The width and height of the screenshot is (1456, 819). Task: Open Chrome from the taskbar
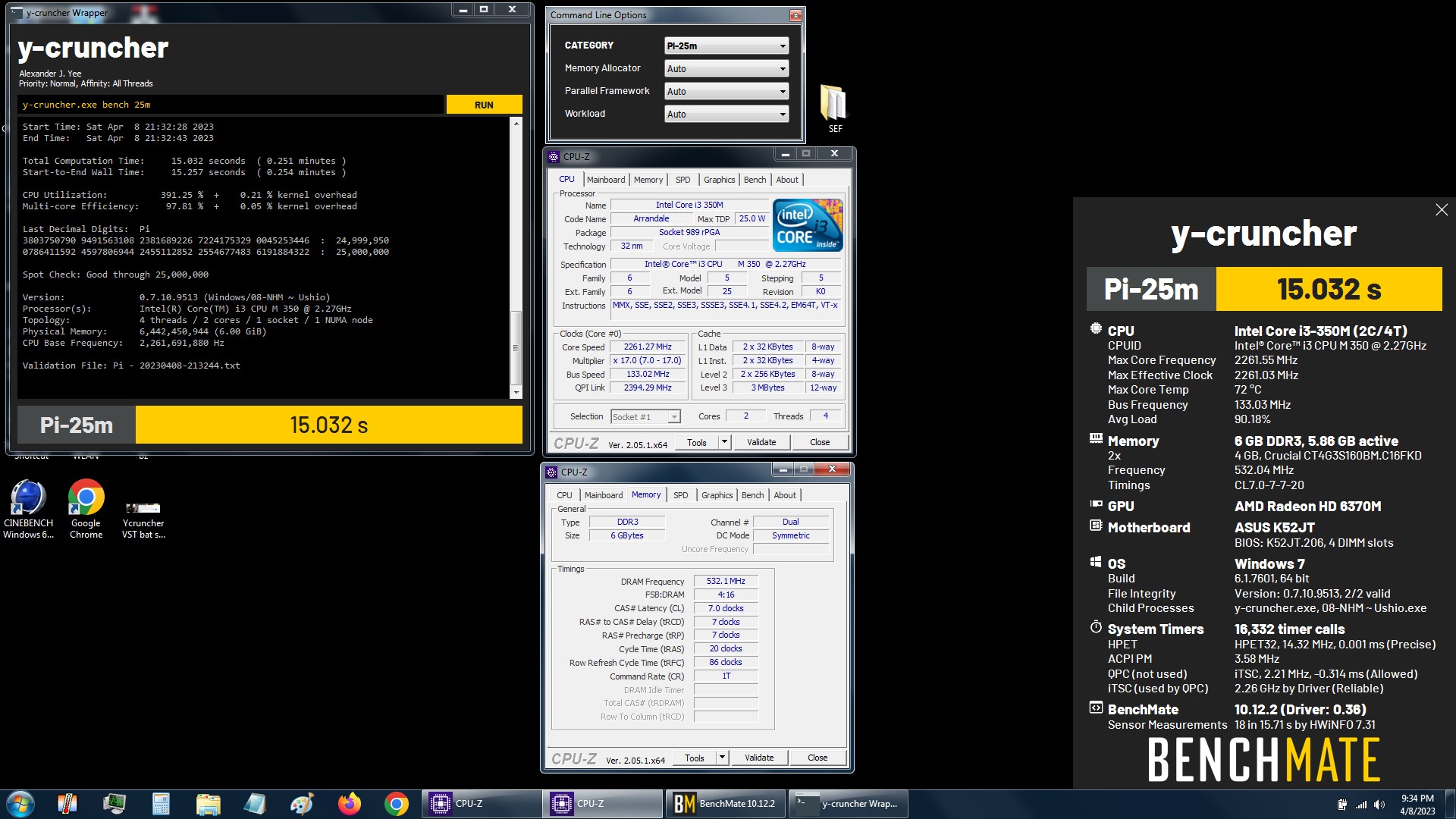pyautogui.click(x=396, y=804)
